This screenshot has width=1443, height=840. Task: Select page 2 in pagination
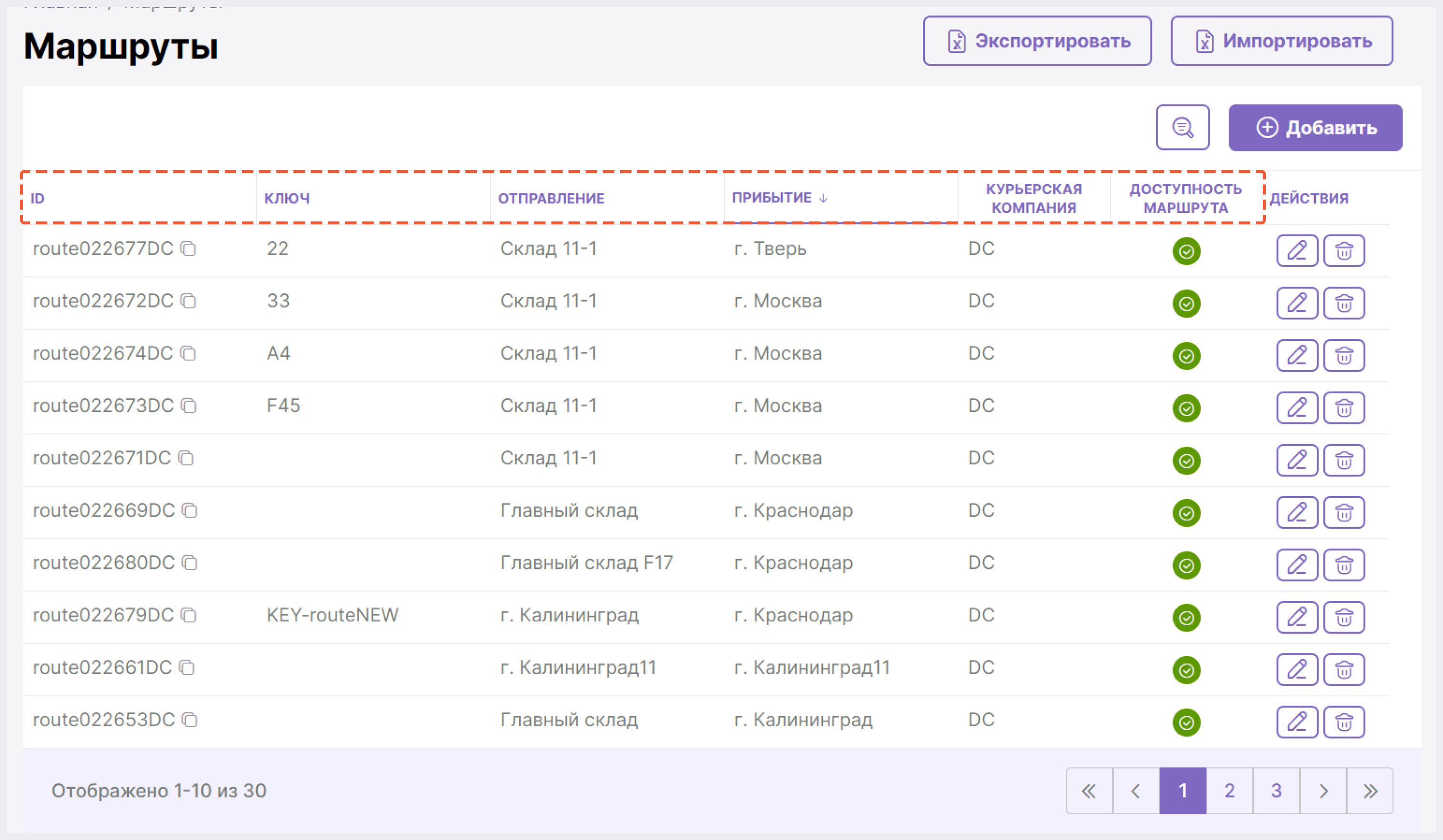tap(1230, 791)
